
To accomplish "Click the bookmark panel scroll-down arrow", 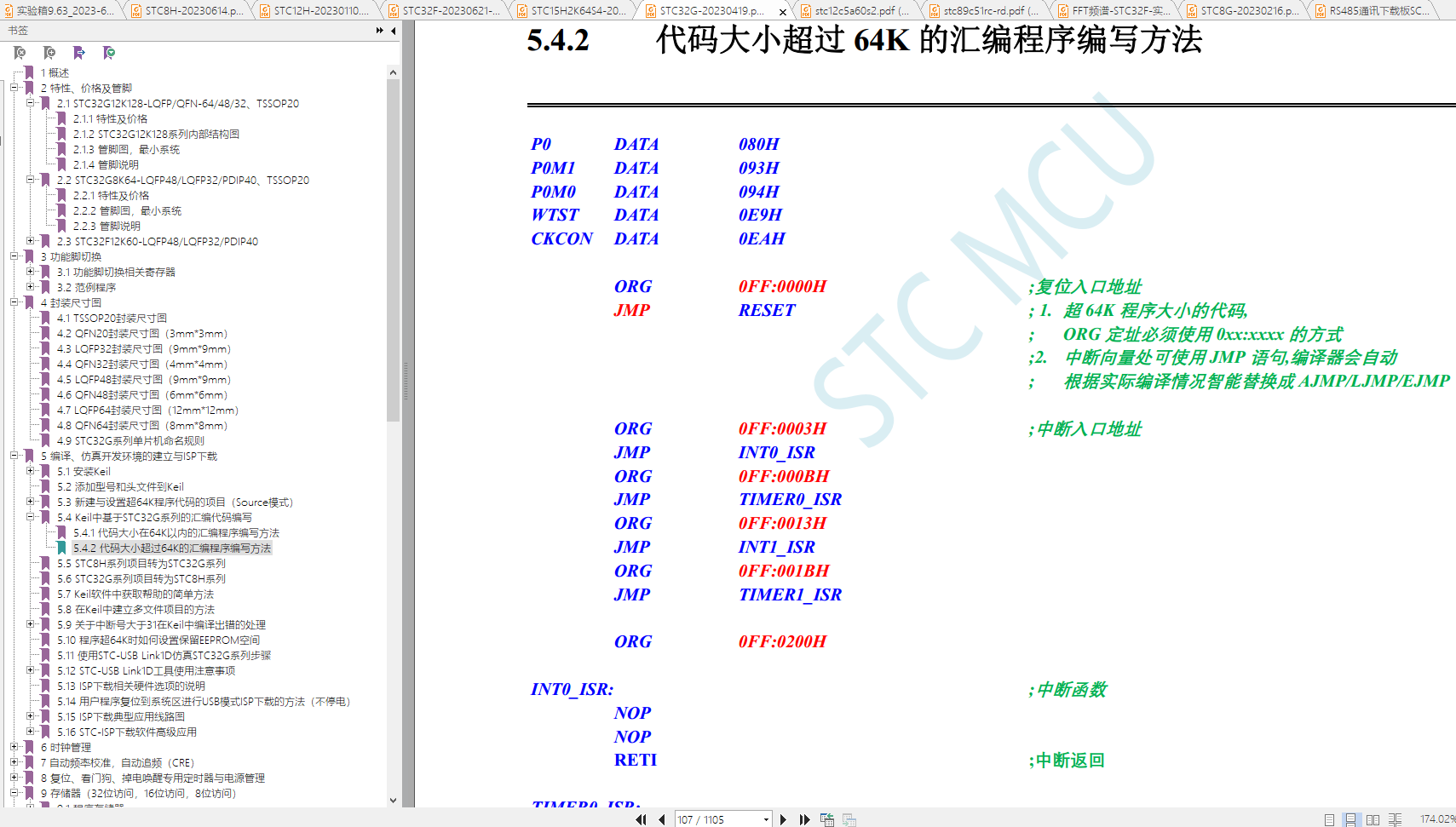I will click(x=393, y=800).
